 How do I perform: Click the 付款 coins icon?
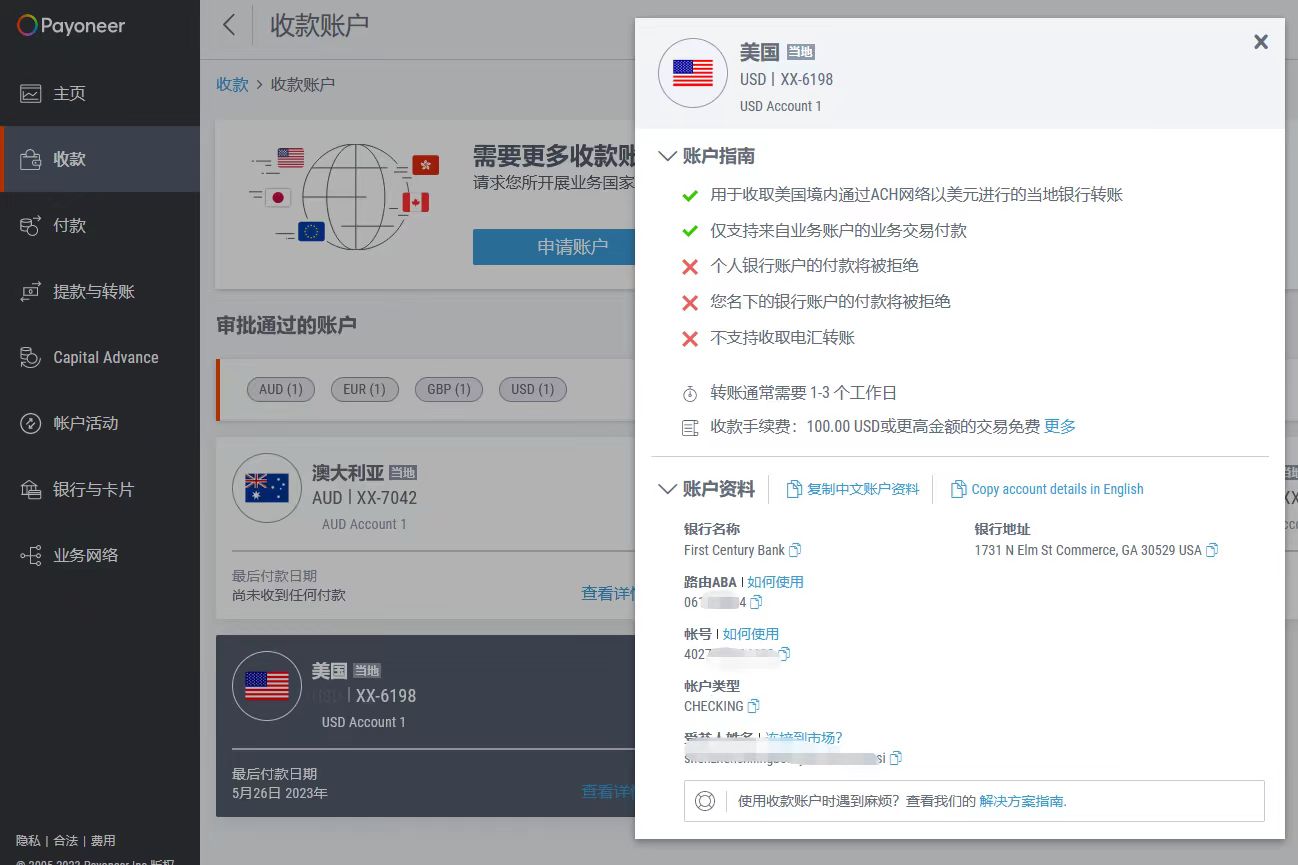[x=31, y=225]
